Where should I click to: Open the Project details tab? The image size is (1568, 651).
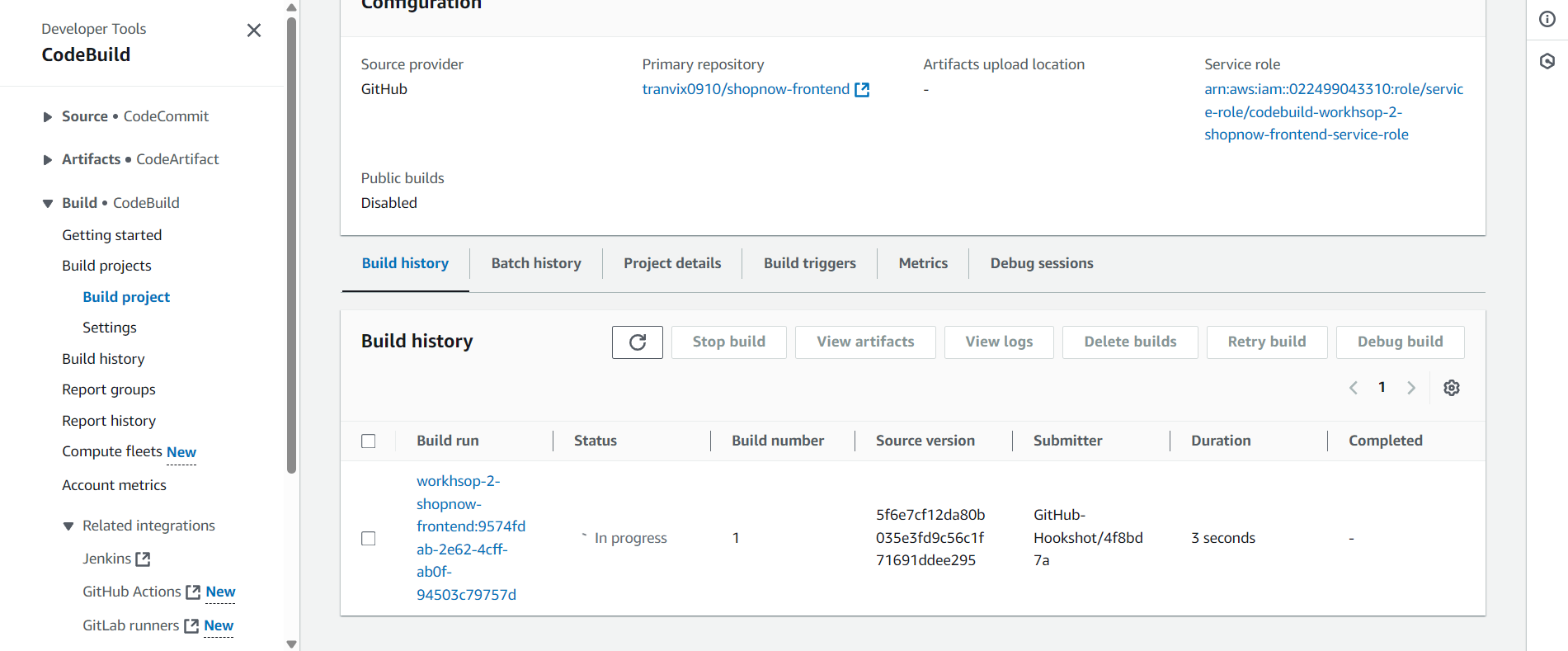(x=672, y=263)
